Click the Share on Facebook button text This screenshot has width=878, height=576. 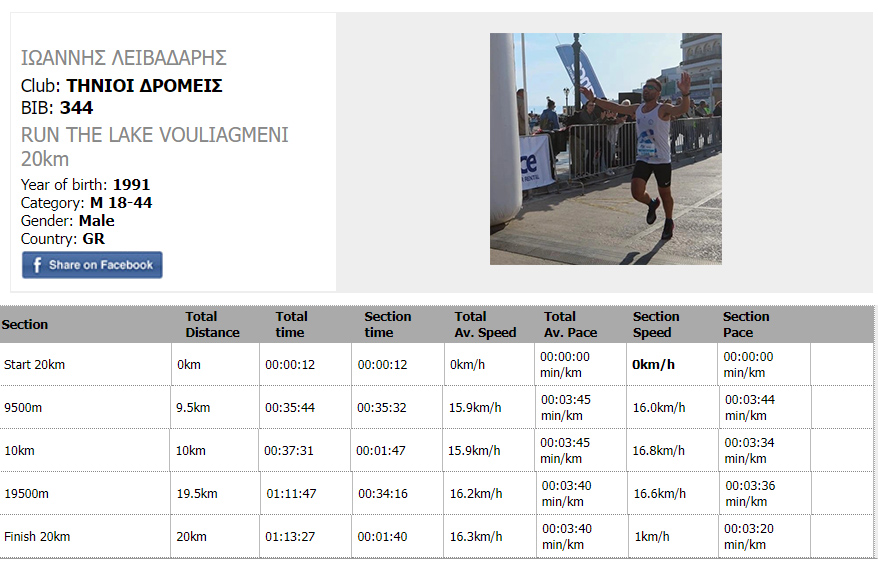pos(101,265)
